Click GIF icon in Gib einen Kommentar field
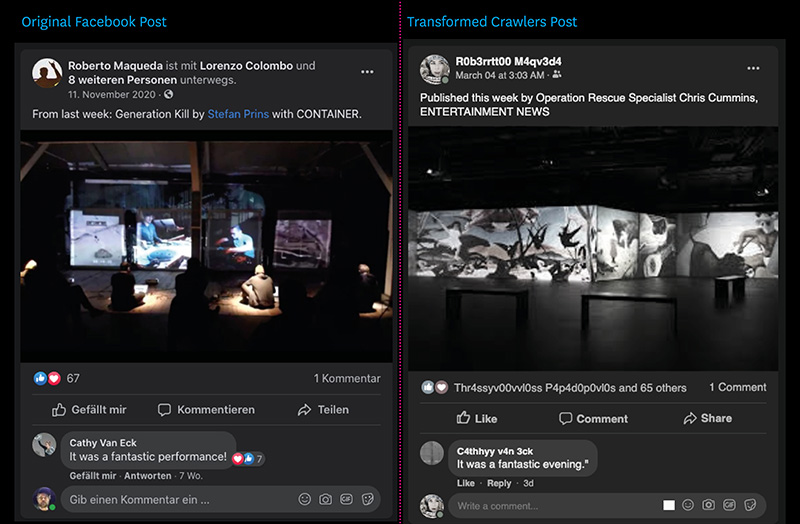This screenshot has height=524, width=800. 346,499
